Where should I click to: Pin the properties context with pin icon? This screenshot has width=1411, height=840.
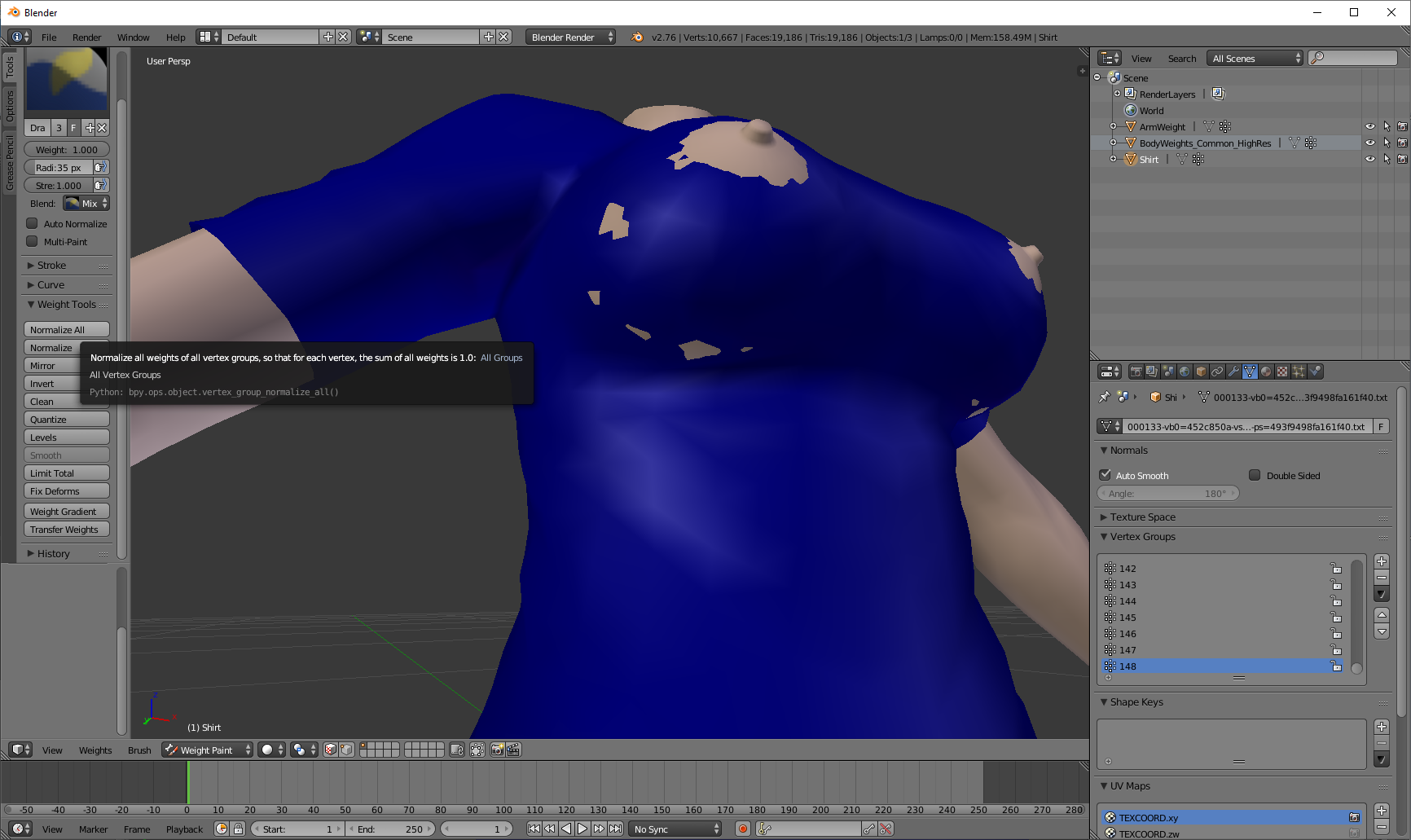1104,397
